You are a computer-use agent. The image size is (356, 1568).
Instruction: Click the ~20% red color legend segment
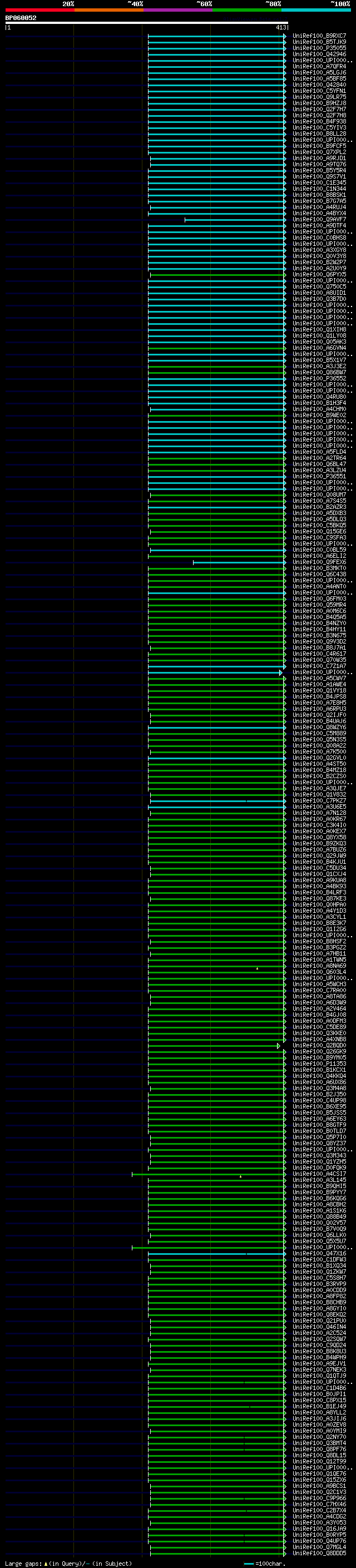coord(39,10)
